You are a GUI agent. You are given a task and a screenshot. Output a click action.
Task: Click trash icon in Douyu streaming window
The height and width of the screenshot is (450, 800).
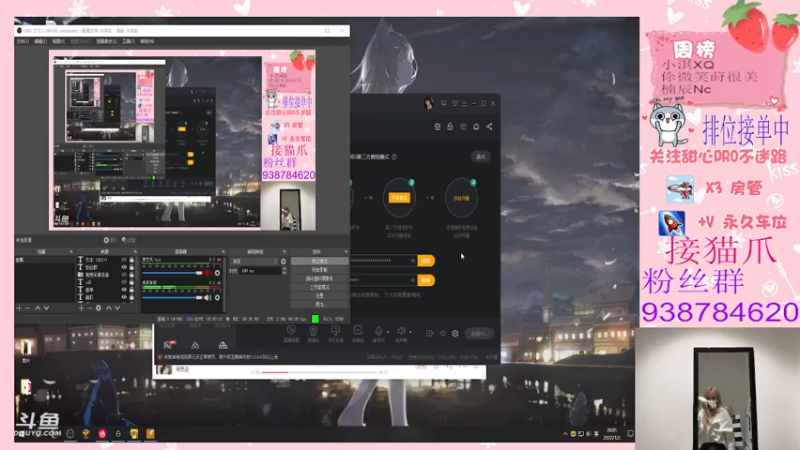[437, 127]
